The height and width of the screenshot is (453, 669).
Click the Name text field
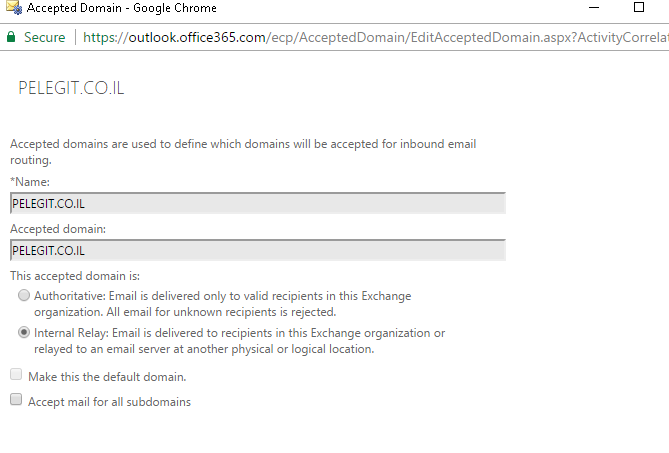coord(258,203)
